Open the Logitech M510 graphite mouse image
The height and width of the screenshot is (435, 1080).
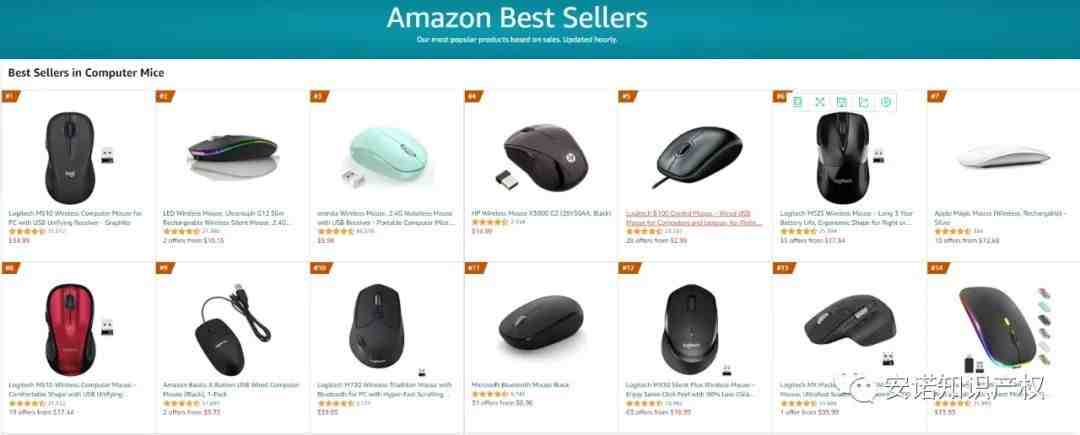(76, 158)
